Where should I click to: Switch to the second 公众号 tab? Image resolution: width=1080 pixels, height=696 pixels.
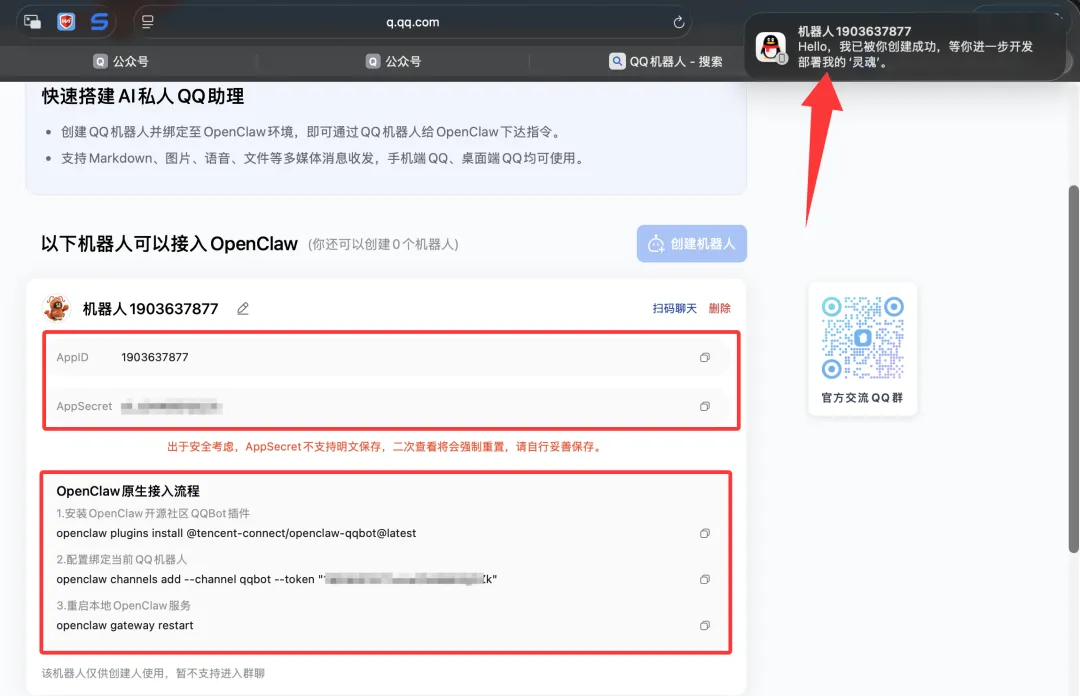(x=393, y=61)
